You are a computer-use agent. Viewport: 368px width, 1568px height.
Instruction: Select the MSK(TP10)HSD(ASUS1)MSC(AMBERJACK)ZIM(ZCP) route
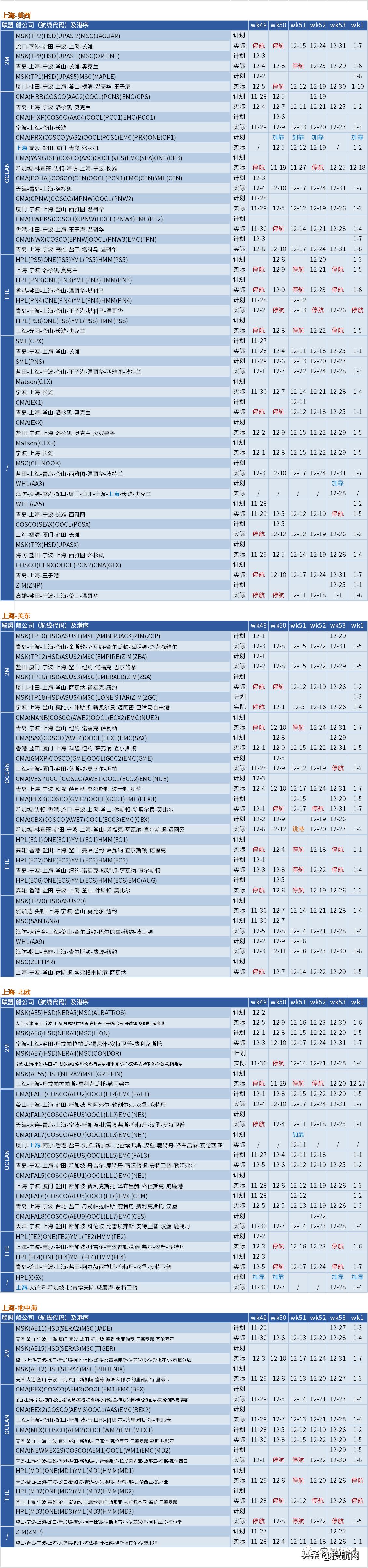pyautogui.click(x=88, y=636)
